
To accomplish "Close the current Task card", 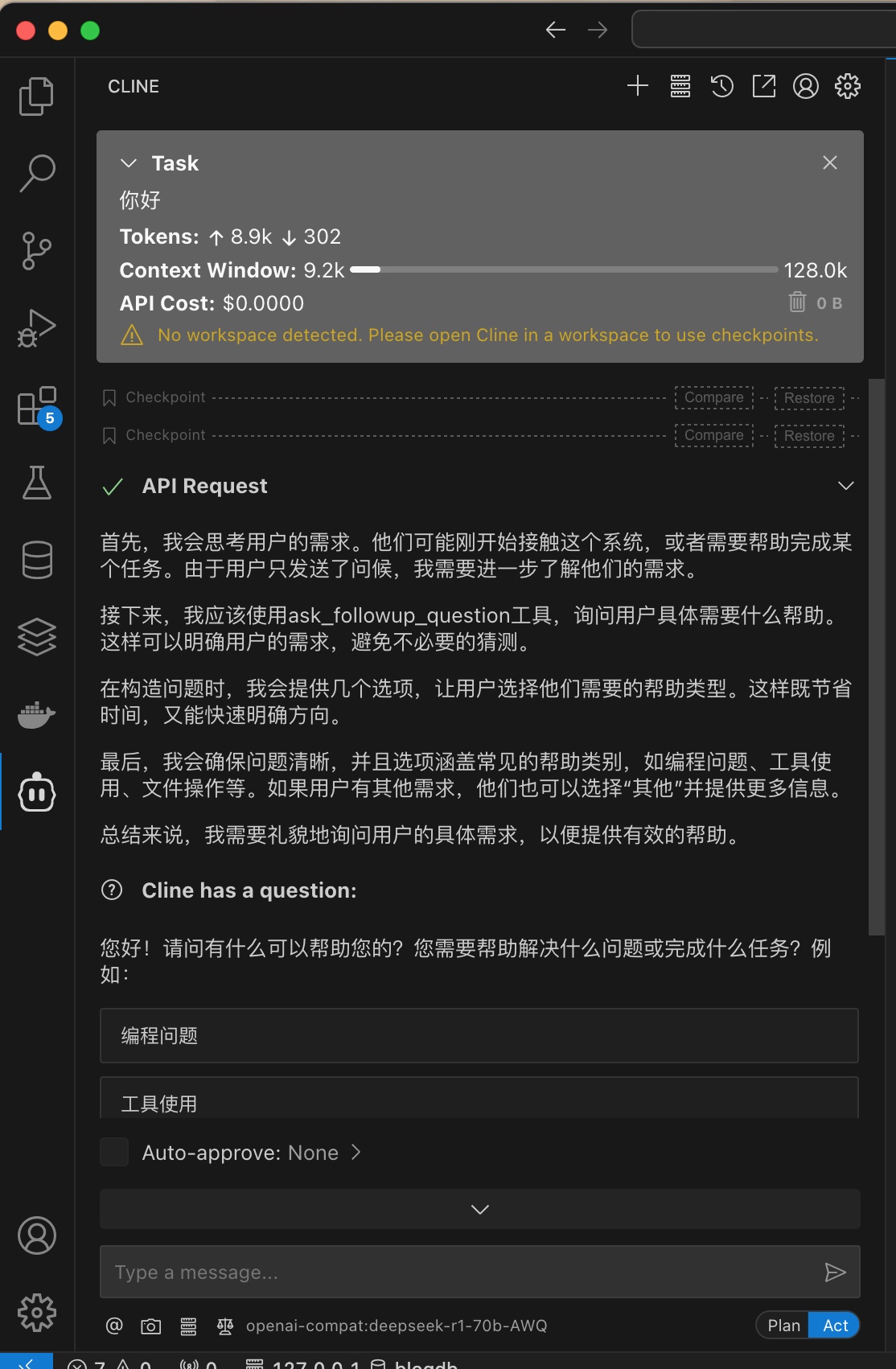I will (x=830, y=162).
